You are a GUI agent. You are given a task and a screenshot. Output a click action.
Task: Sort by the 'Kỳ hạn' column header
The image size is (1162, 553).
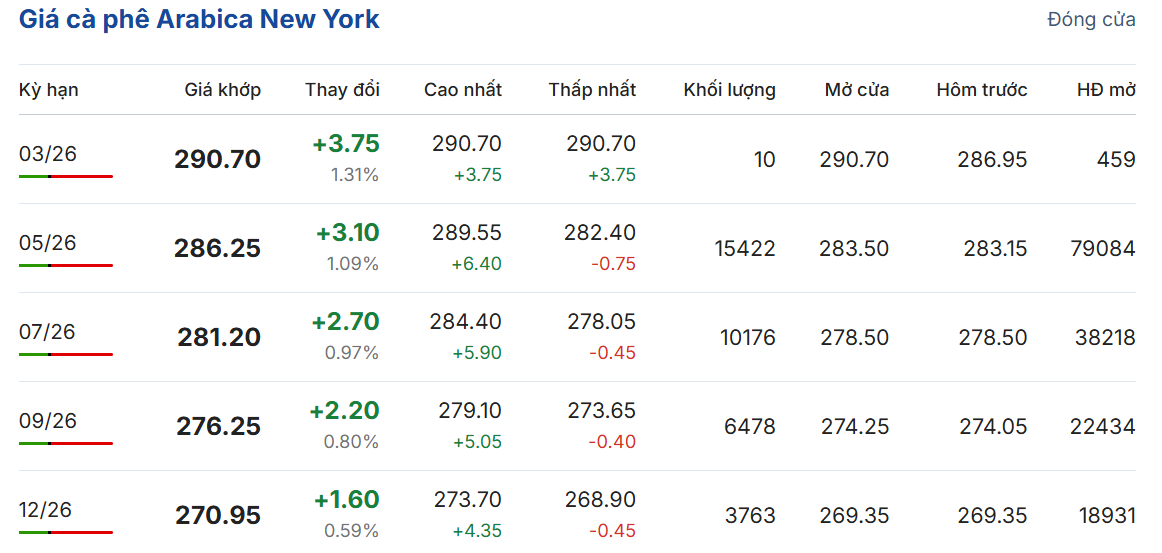(x=49, y=90)
